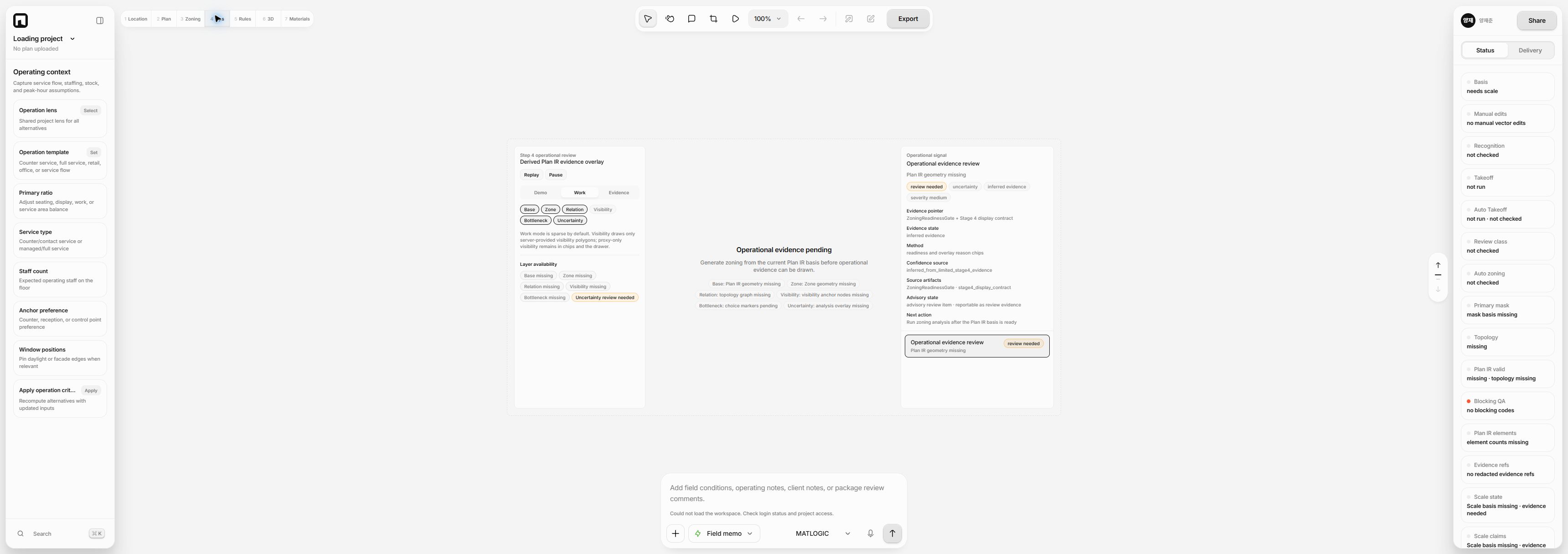Choose the crop tool
Viewport: 1568px width, 554px height.
click(713, 19)
